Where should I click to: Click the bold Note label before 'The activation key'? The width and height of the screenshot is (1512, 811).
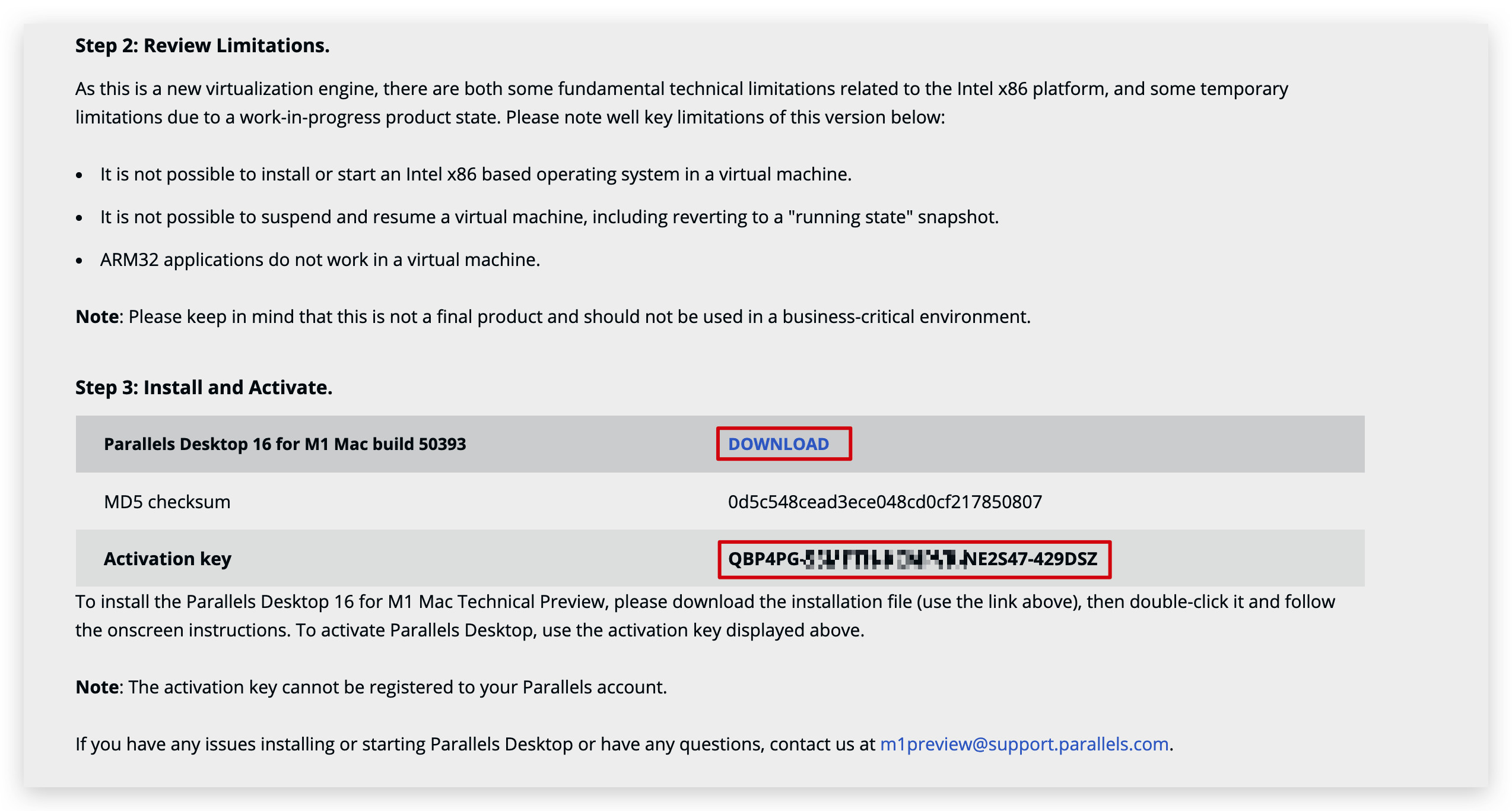[97, 688]
